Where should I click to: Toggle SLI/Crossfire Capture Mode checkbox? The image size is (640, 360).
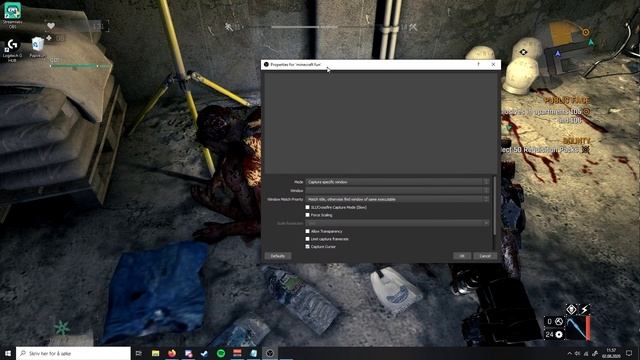click(307, 207)
